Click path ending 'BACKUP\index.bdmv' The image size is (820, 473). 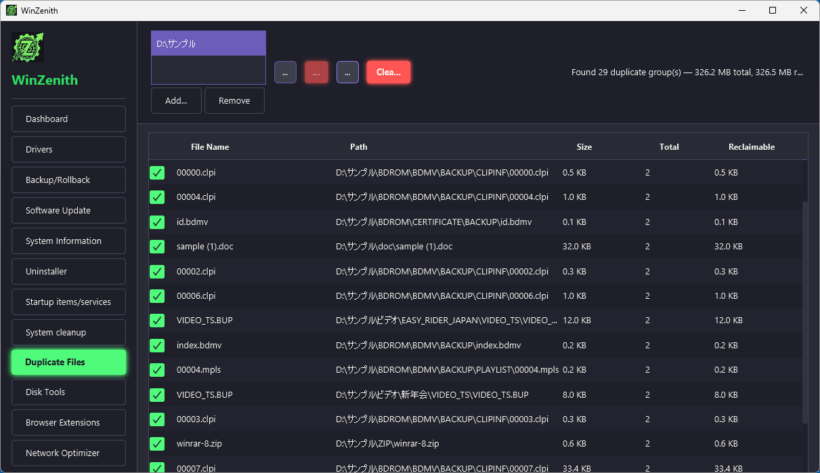pos(428,345)
